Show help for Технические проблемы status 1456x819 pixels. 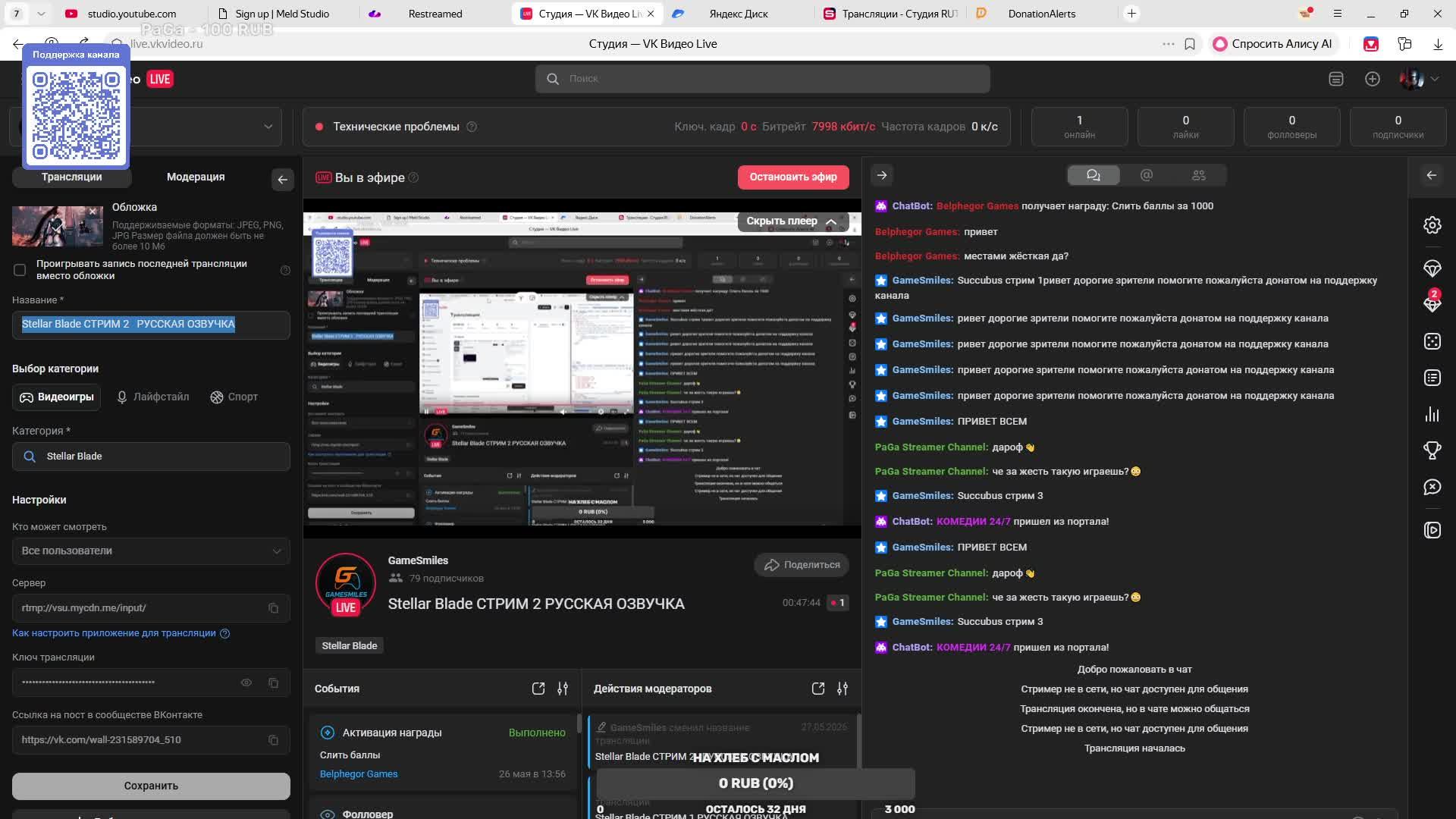point(472,127)
